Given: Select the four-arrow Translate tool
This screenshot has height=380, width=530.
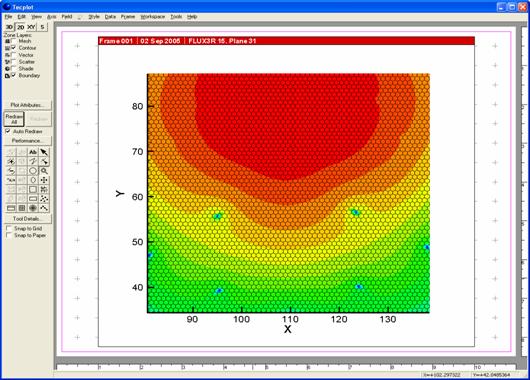Looking at the screenshot, I should tap(44, 180).
